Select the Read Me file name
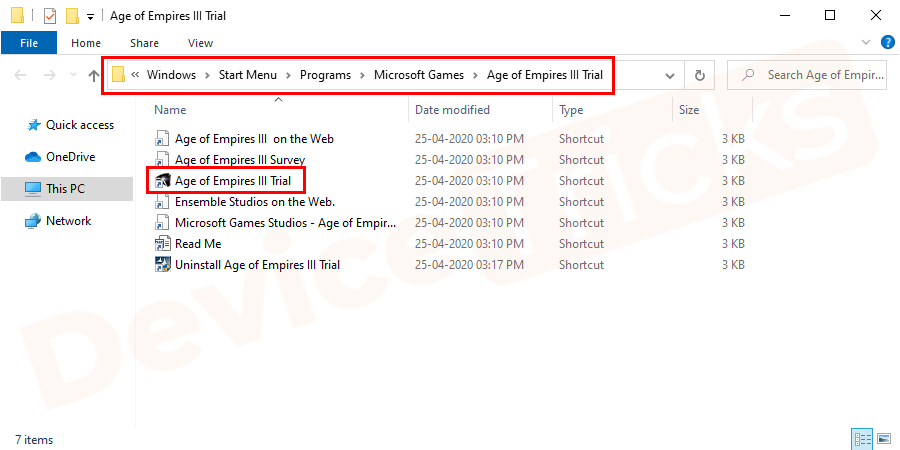The height and width of the screenshot is (450, 900). pyautogui.click(x=198, y=244)
